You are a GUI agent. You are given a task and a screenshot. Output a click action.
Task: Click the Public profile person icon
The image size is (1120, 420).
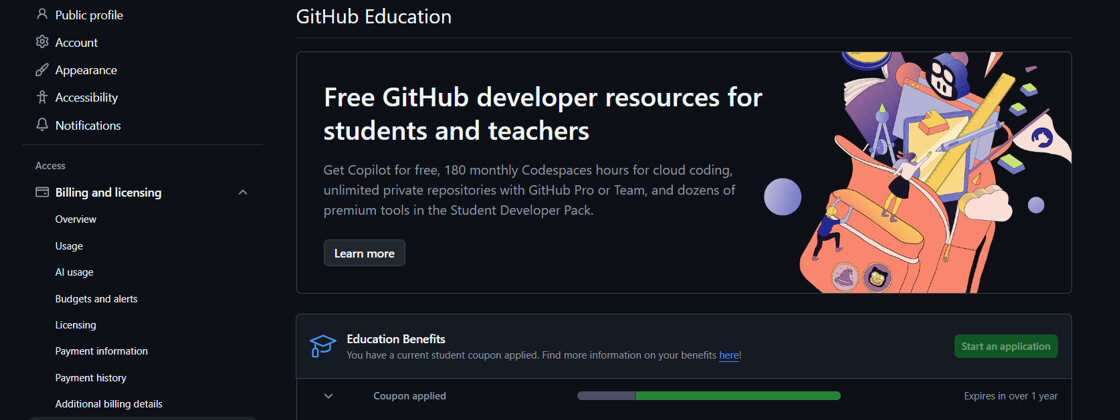[42, 14]
